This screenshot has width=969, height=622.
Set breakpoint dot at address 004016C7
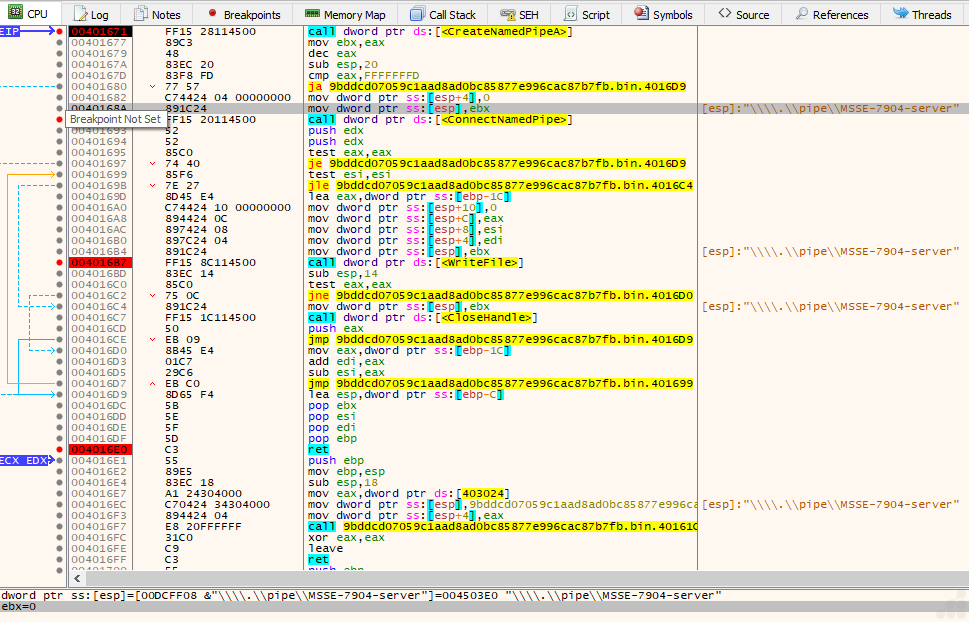(61, 317)
